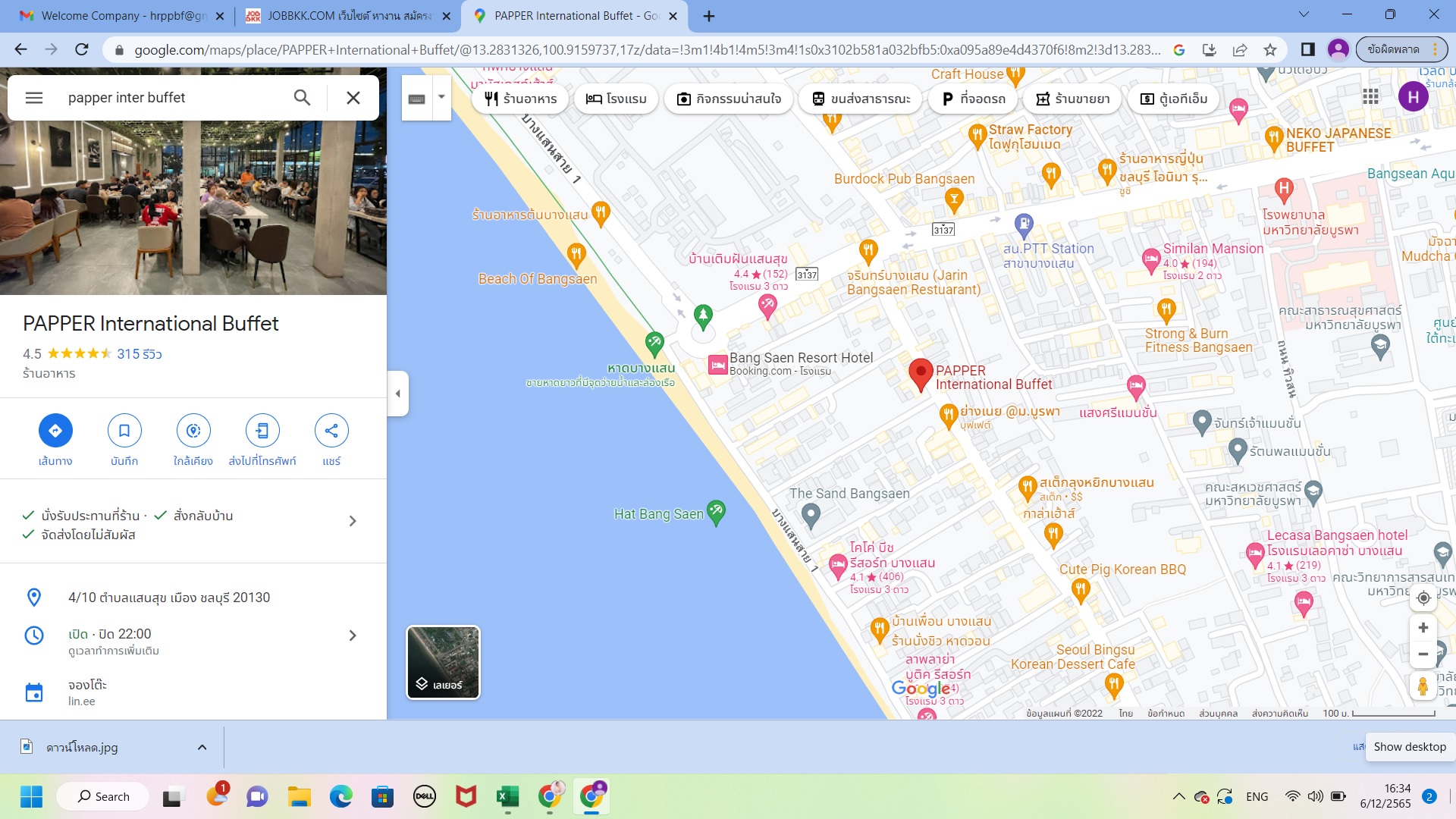This screenshot has height=819, width=1456.
Task: Clear the search with the X icon
Action: (353, 98)
